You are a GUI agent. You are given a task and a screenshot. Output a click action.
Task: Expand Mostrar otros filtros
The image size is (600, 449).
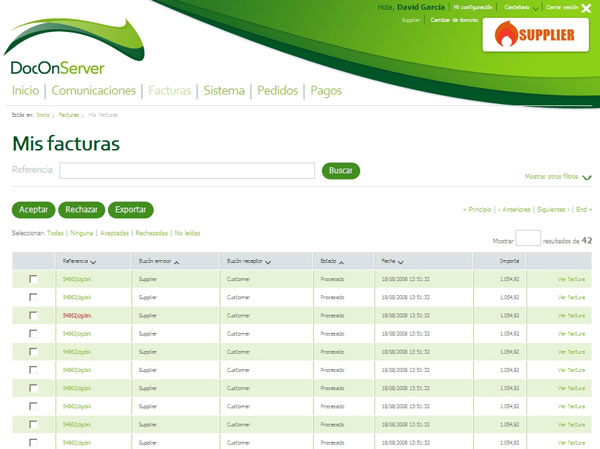pyautogui.click(x=558, y=176)
